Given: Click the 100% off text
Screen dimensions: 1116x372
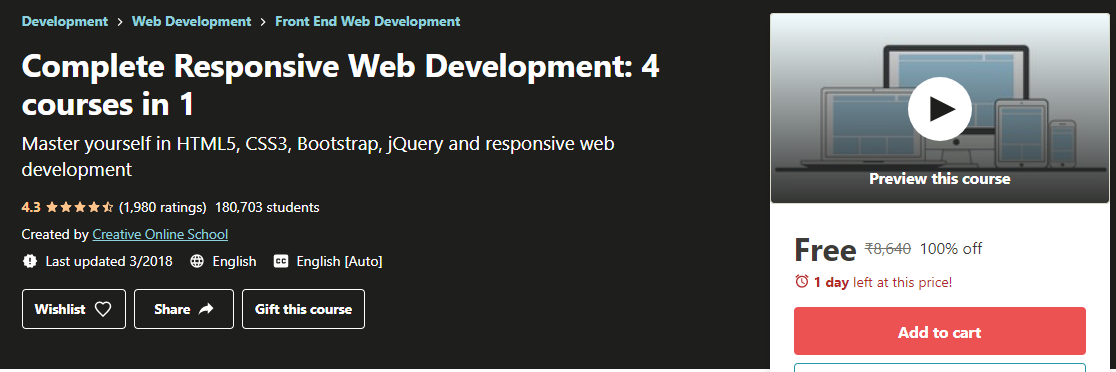Looking at the screenshot, I should [x=952, y=248].
